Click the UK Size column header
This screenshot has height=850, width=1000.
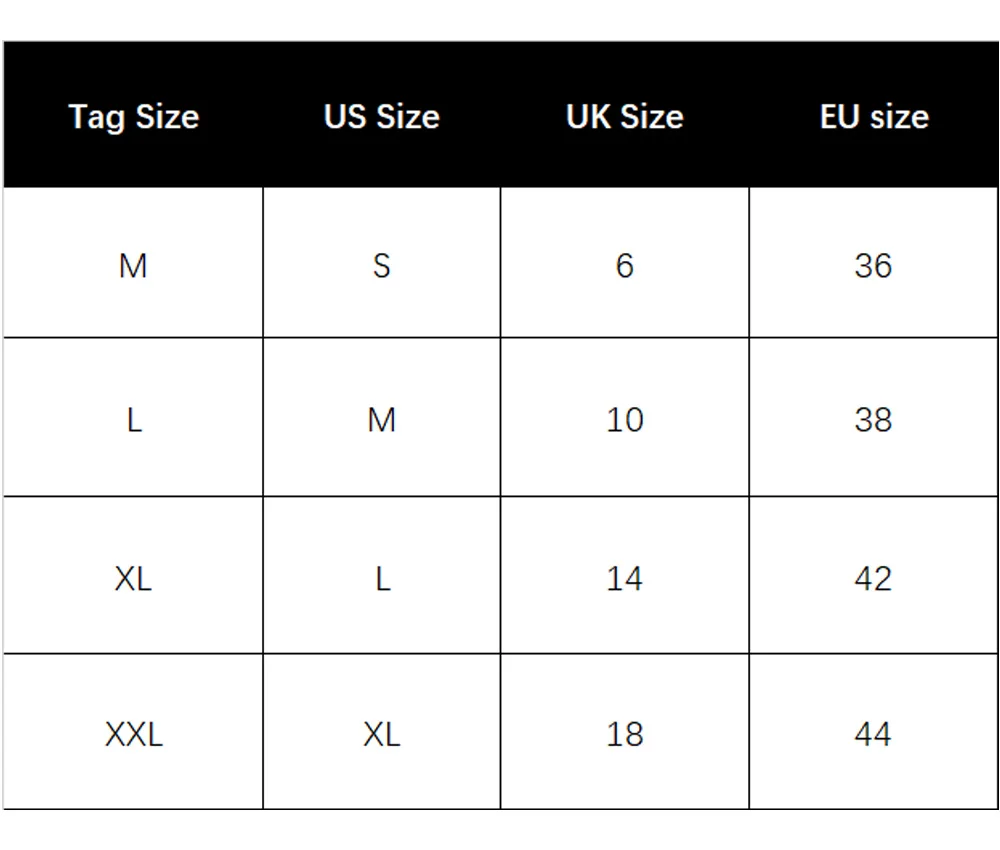(624, 115)
